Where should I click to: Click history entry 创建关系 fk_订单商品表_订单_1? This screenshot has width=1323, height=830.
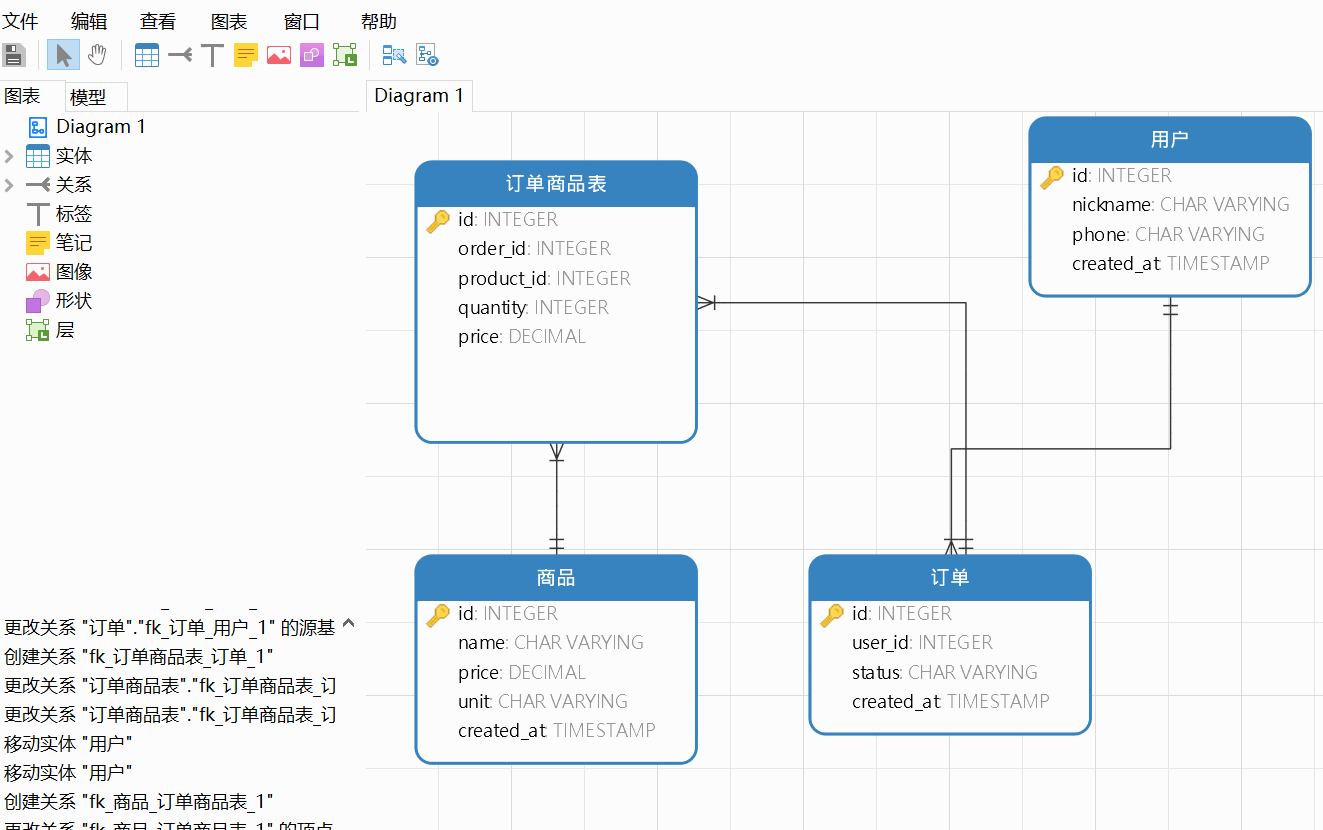point(139,657)
